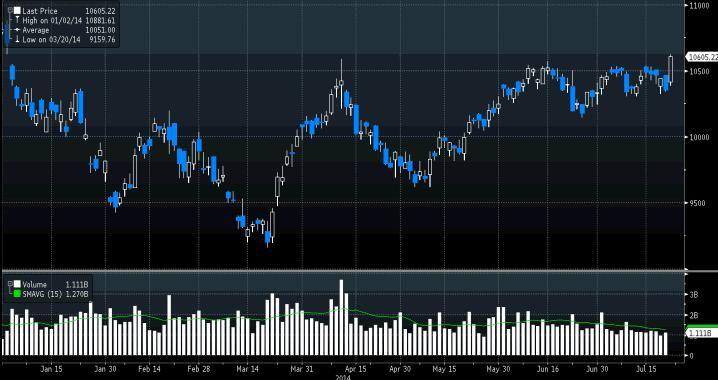Click the 10000 price axis label
718x380 pixels.
699,136
